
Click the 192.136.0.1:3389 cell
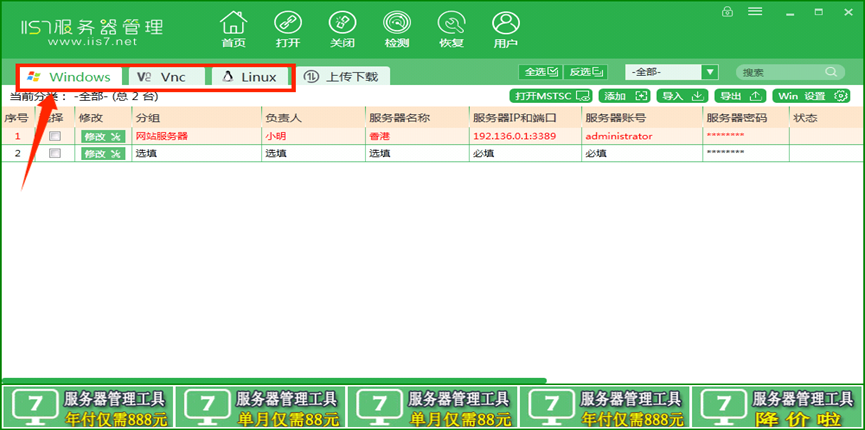525,136
